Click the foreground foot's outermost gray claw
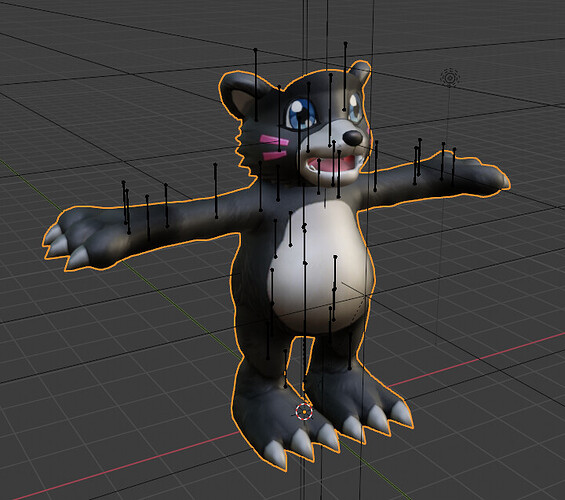This screenshot has width=565, height=500. tap(276, 455)
